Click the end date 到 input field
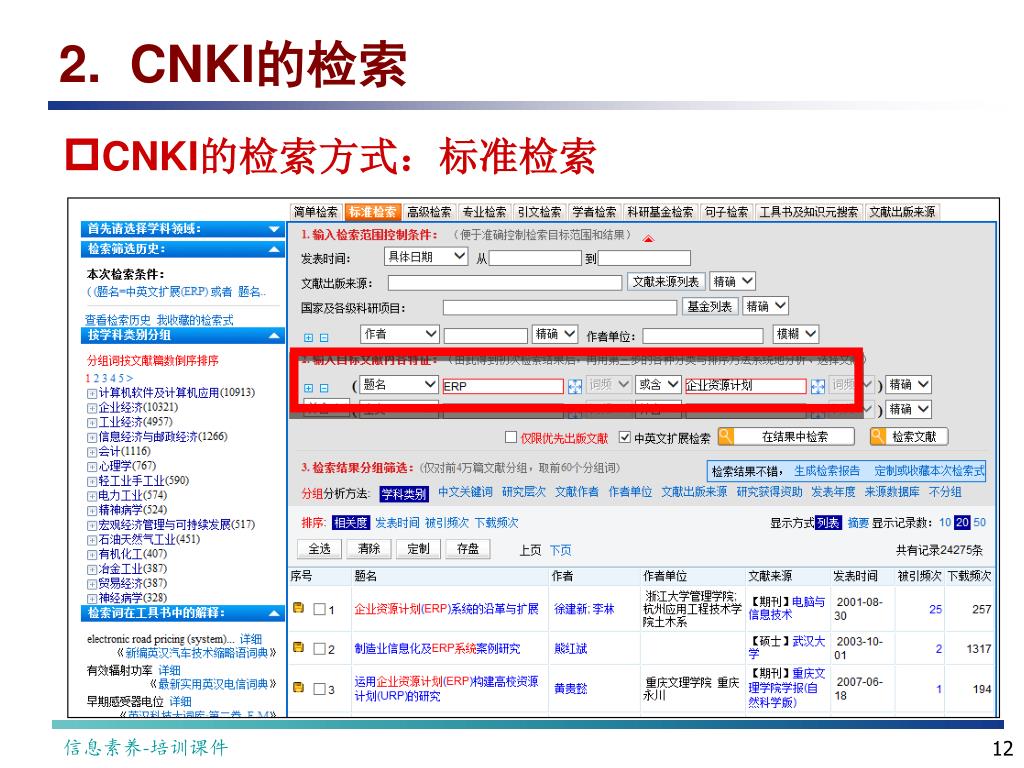Image resolution: width=1024 pixels, height=768 pixels. pyautogui.click(x=645, y=258)
